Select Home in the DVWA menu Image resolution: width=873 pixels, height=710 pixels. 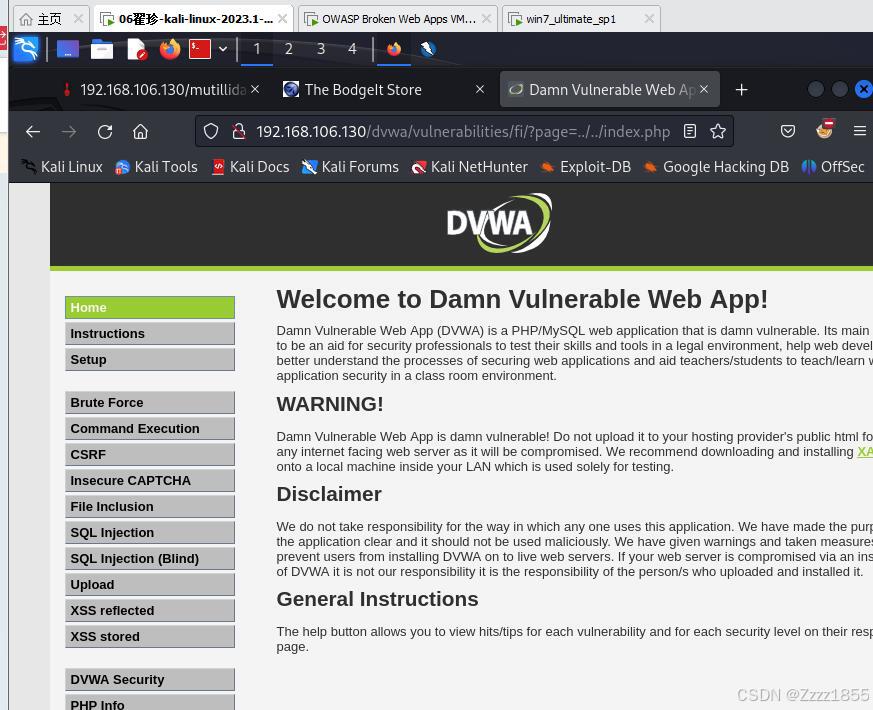pyautogui.click(x=150, y=307)
